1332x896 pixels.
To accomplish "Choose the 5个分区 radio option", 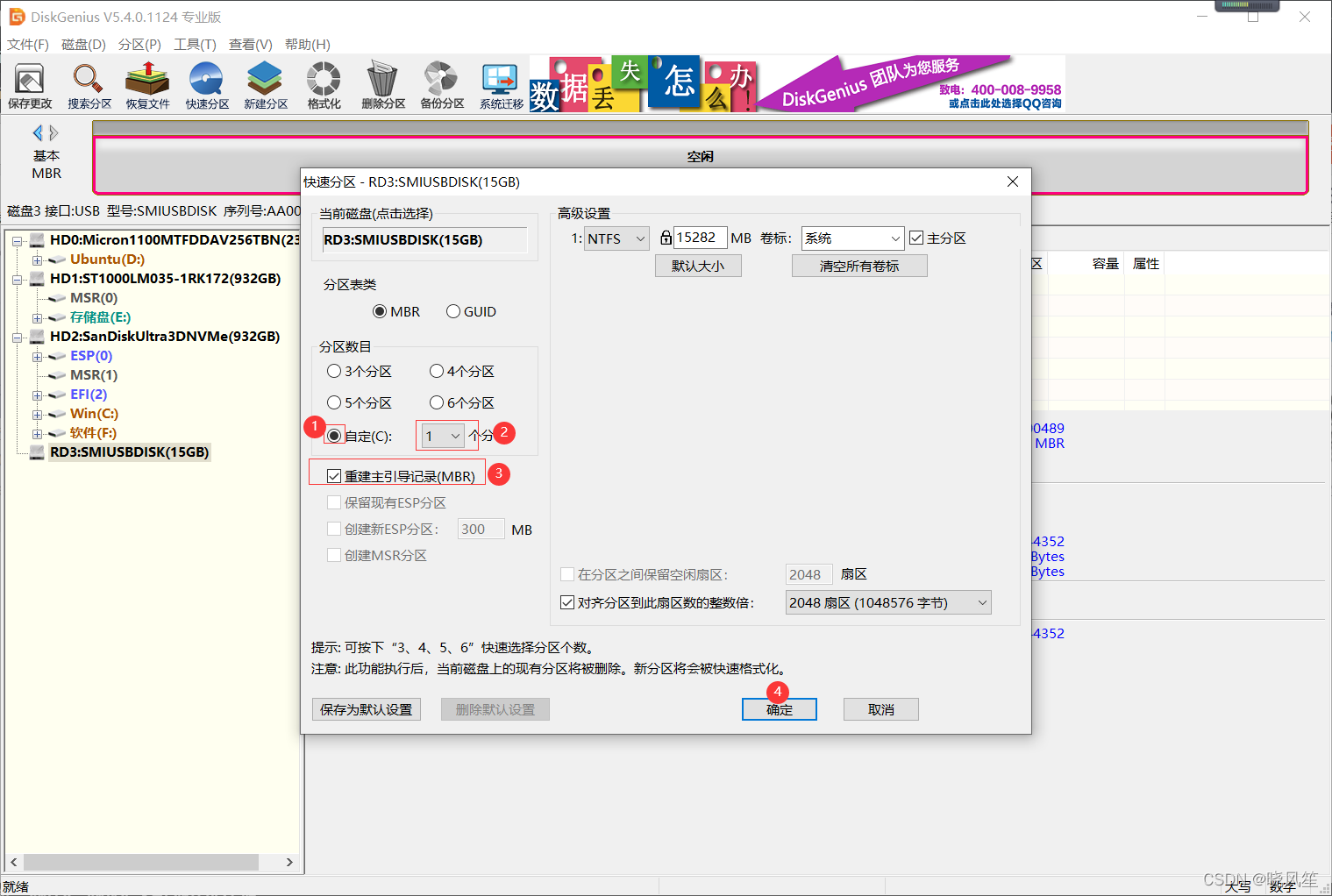I will pyautogui.click(x=334, y=403).
